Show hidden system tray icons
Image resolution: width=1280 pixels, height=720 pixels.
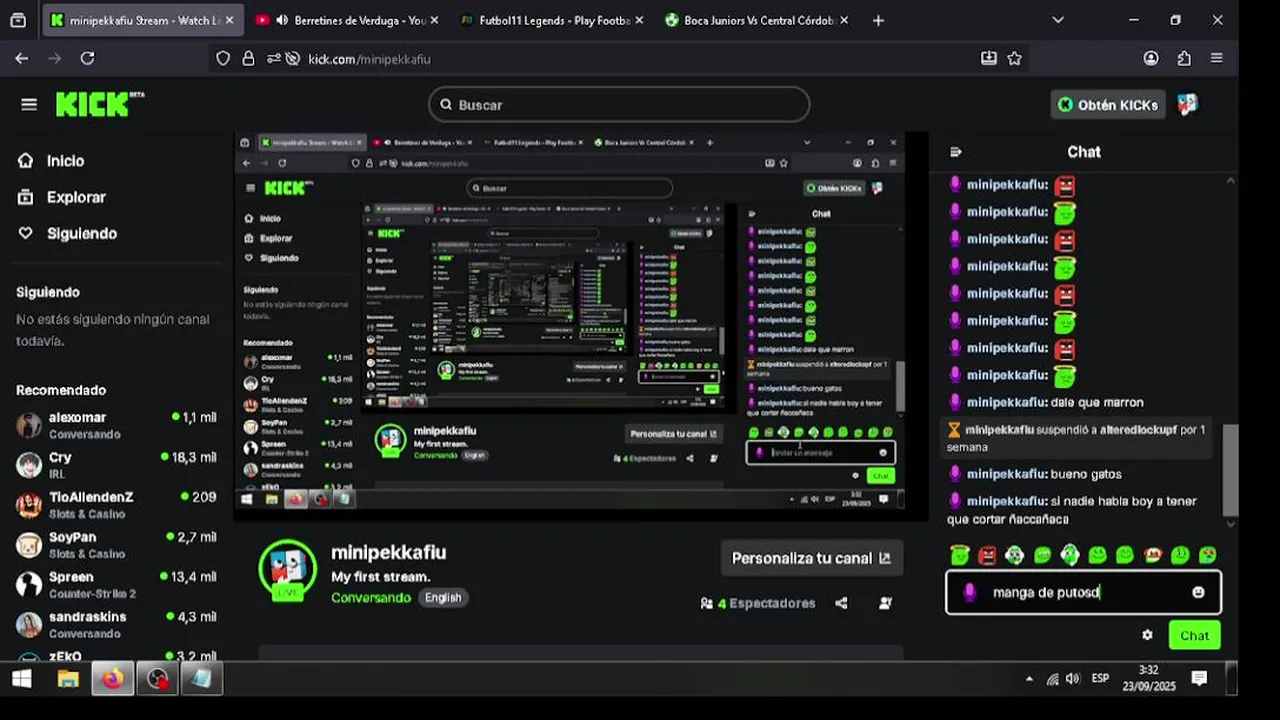tap(1029, 679)
